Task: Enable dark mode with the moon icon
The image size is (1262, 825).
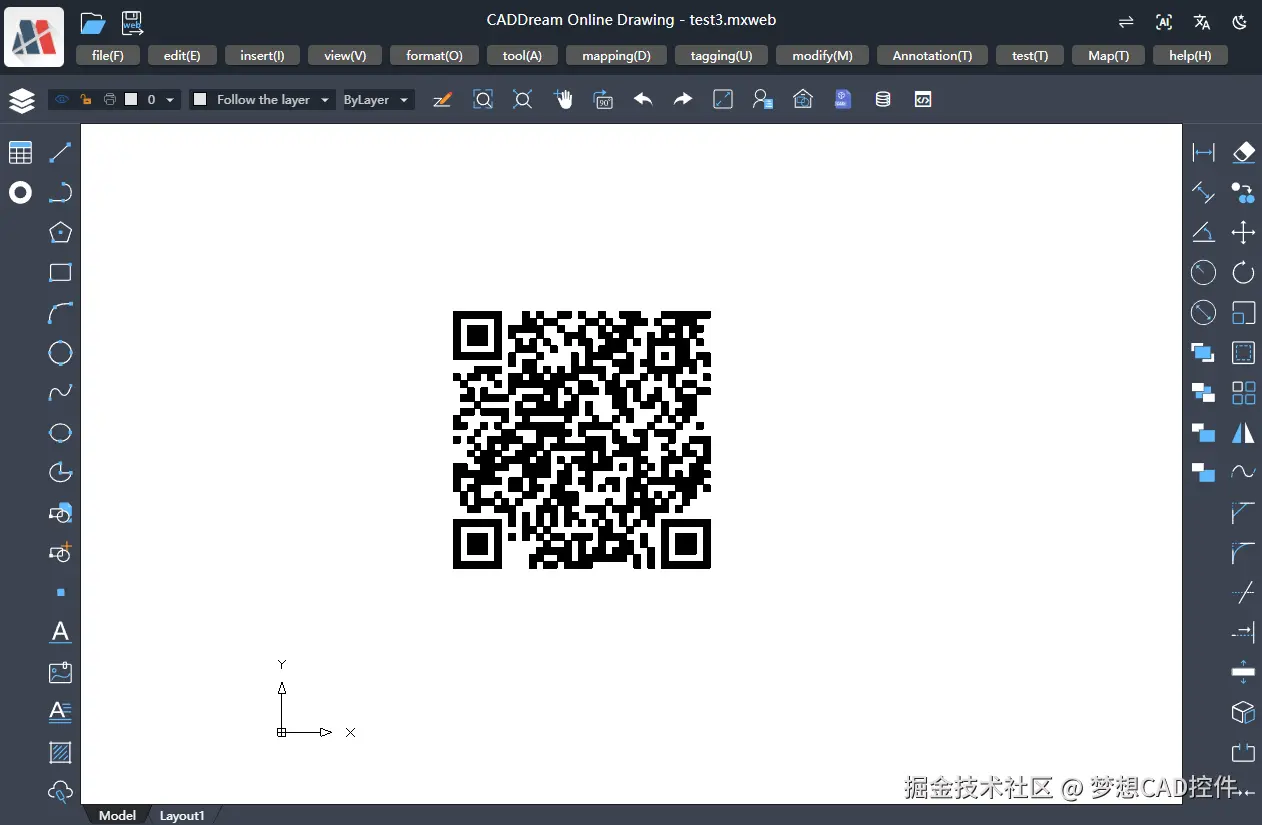Action: click(x=1240, y=21)
